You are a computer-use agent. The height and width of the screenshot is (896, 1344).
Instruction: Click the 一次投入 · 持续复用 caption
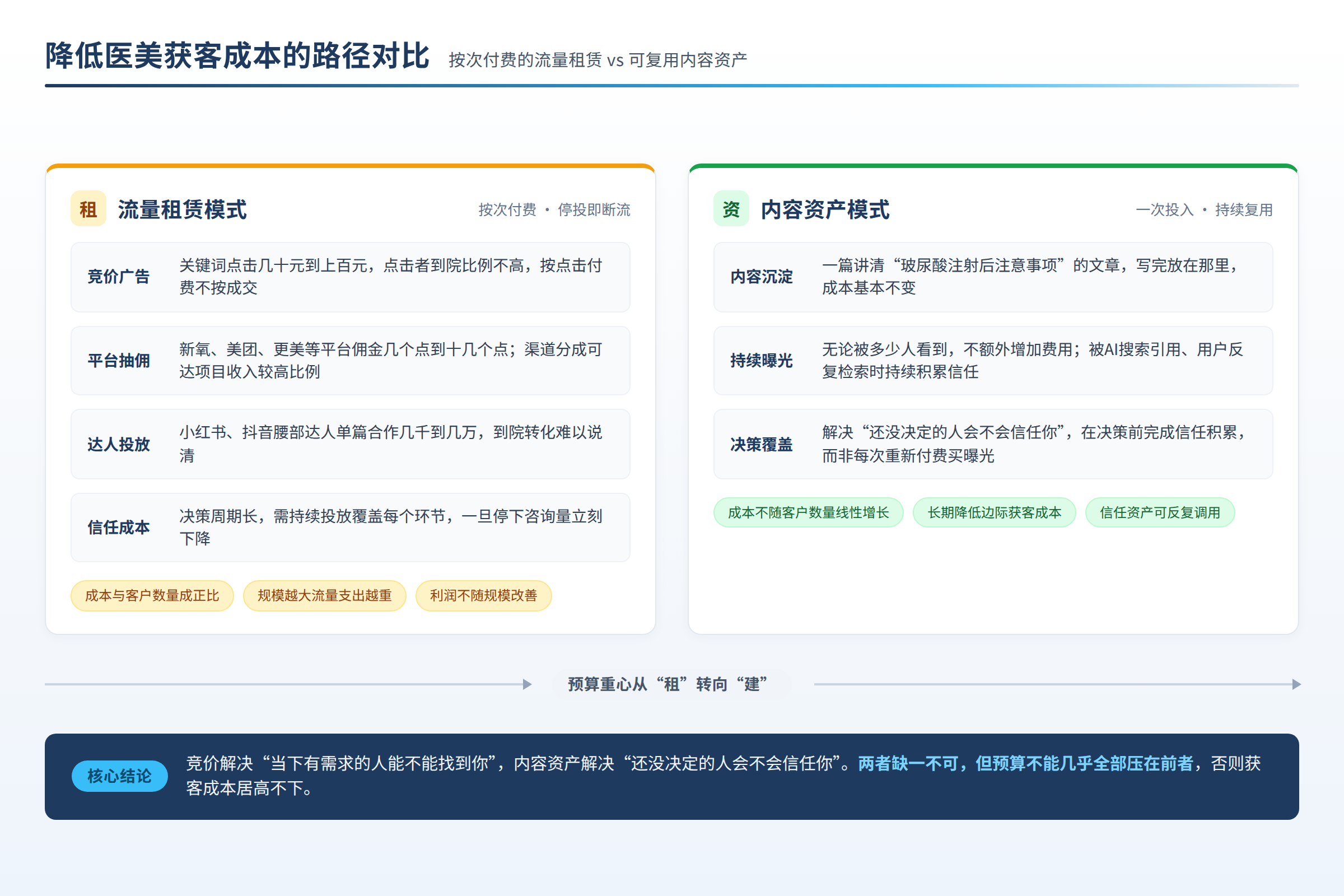coord(1204,209)
